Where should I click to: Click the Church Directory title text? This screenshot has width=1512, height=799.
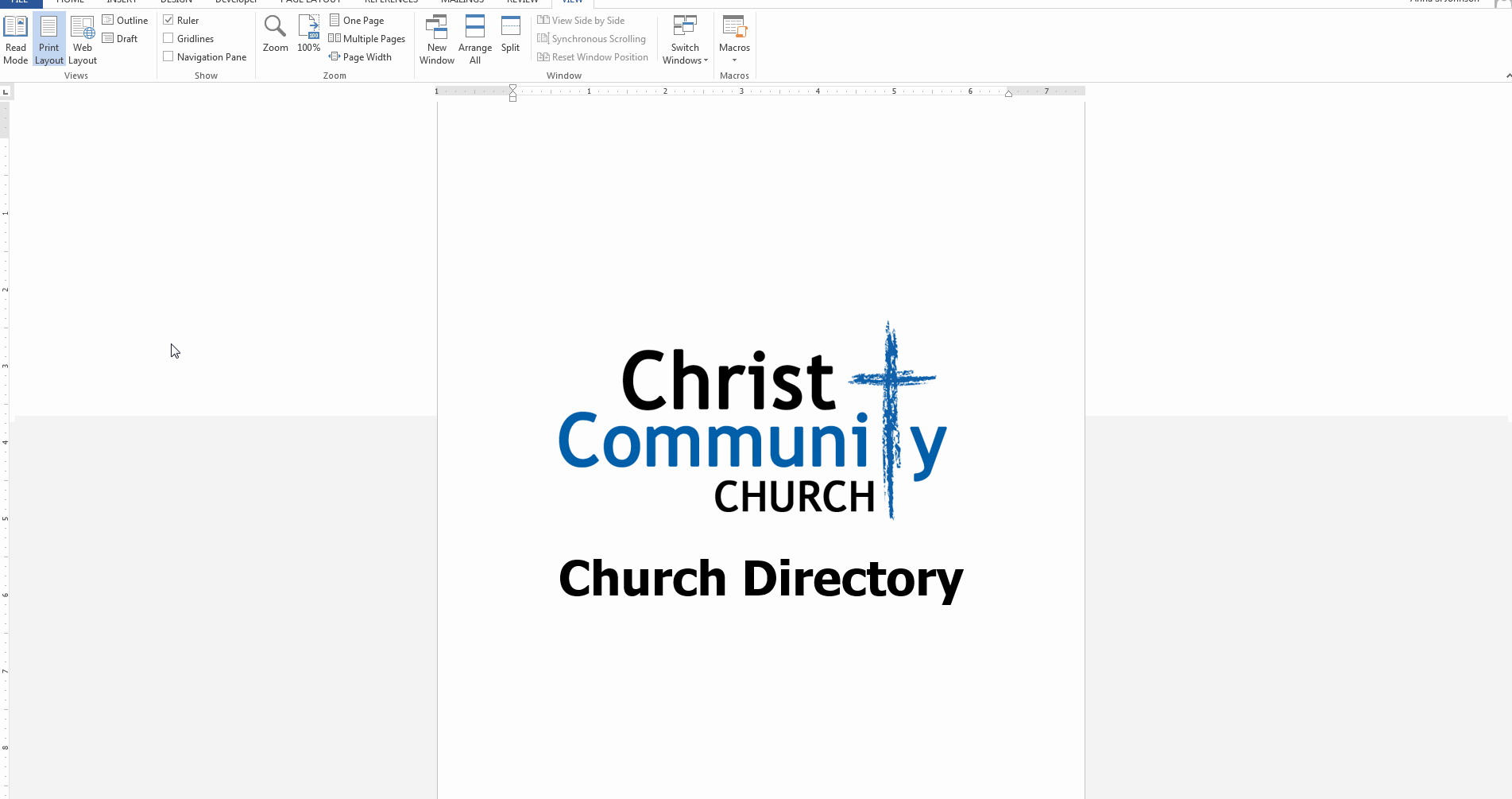[760, 579]
